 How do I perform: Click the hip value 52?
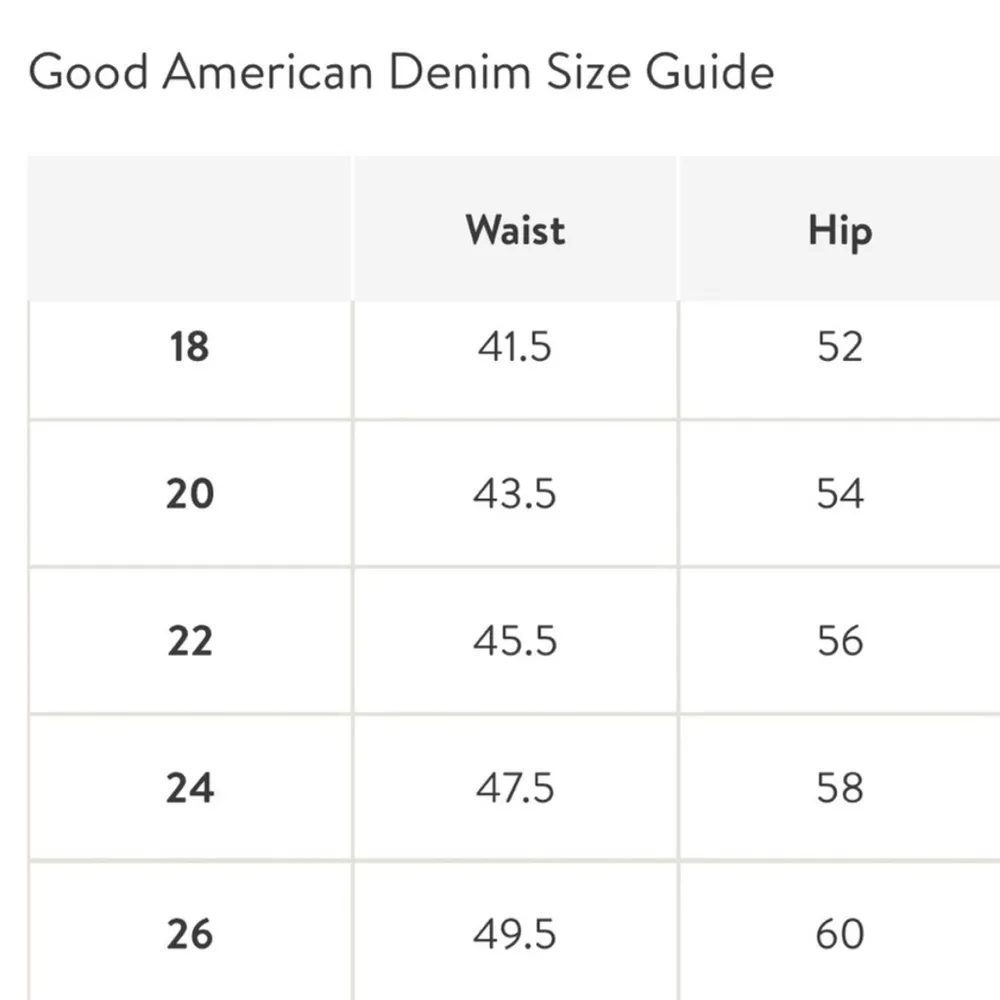click(839, 347)
